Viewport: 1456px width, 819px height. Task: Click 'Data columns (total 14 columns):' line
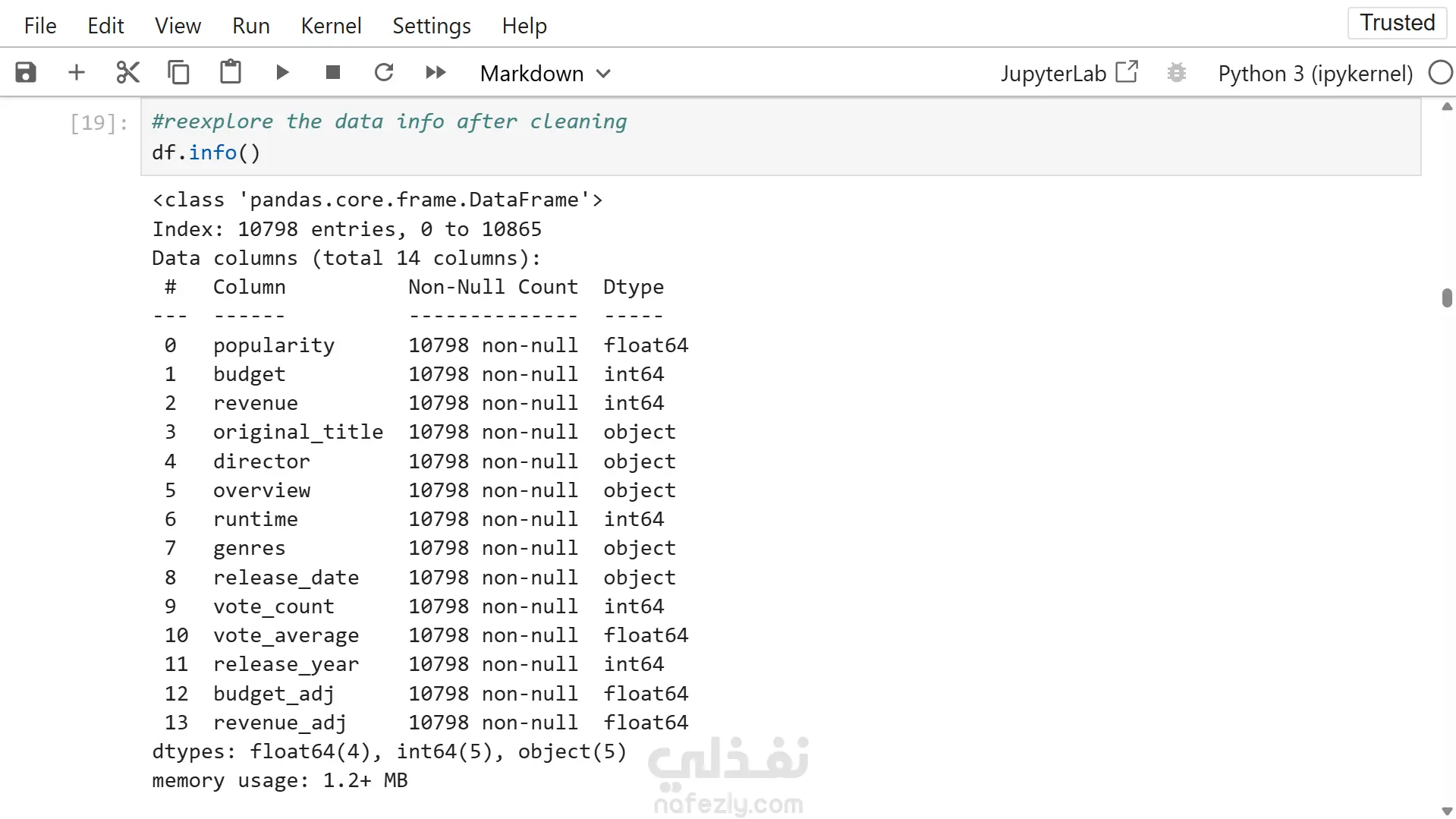click(347, 258)
